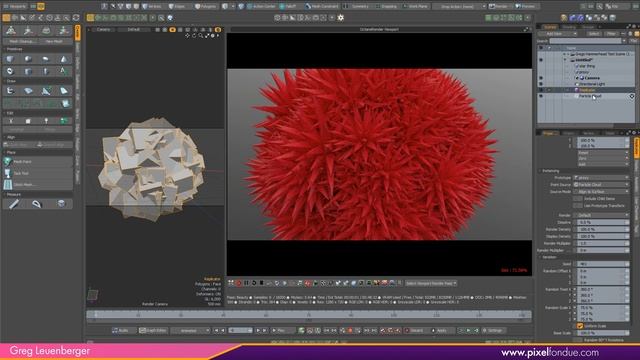Select the Cube primitive tool

pos(11,59)
